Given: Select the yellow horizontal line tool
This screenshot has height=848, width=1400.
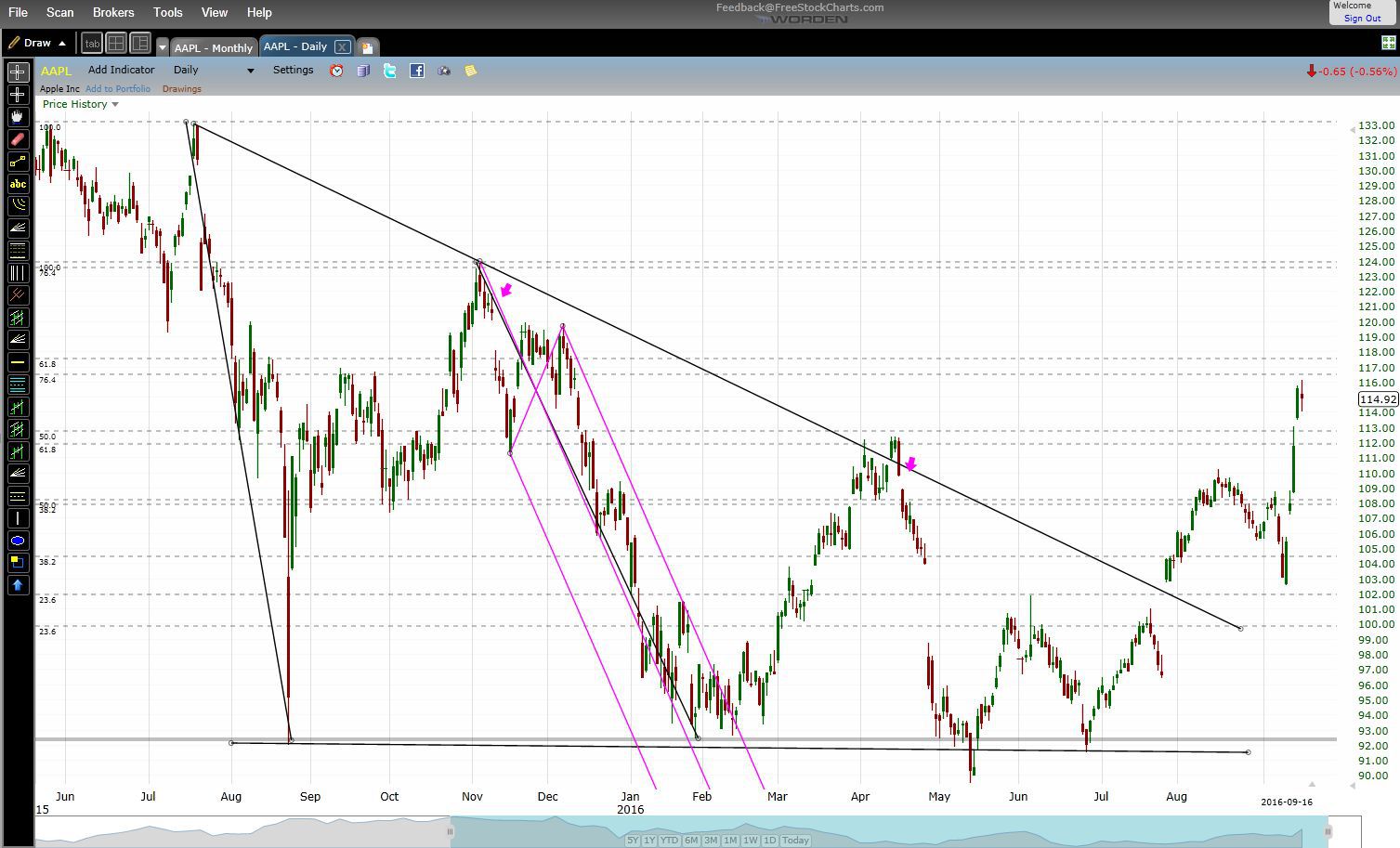Looking at the screenshot, I should (17, 362).
